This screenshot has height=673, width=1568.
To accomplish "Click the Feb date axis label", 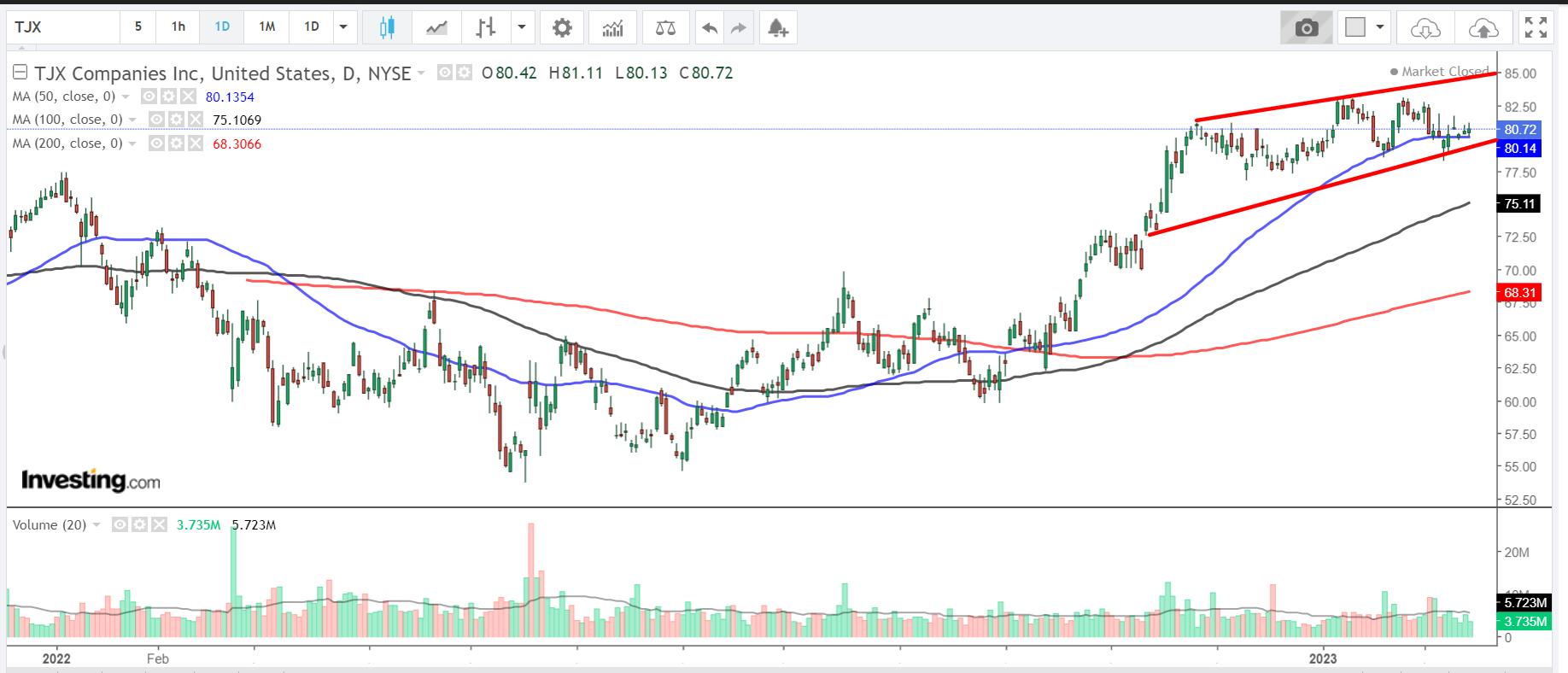I will click(x=158, y=658).
